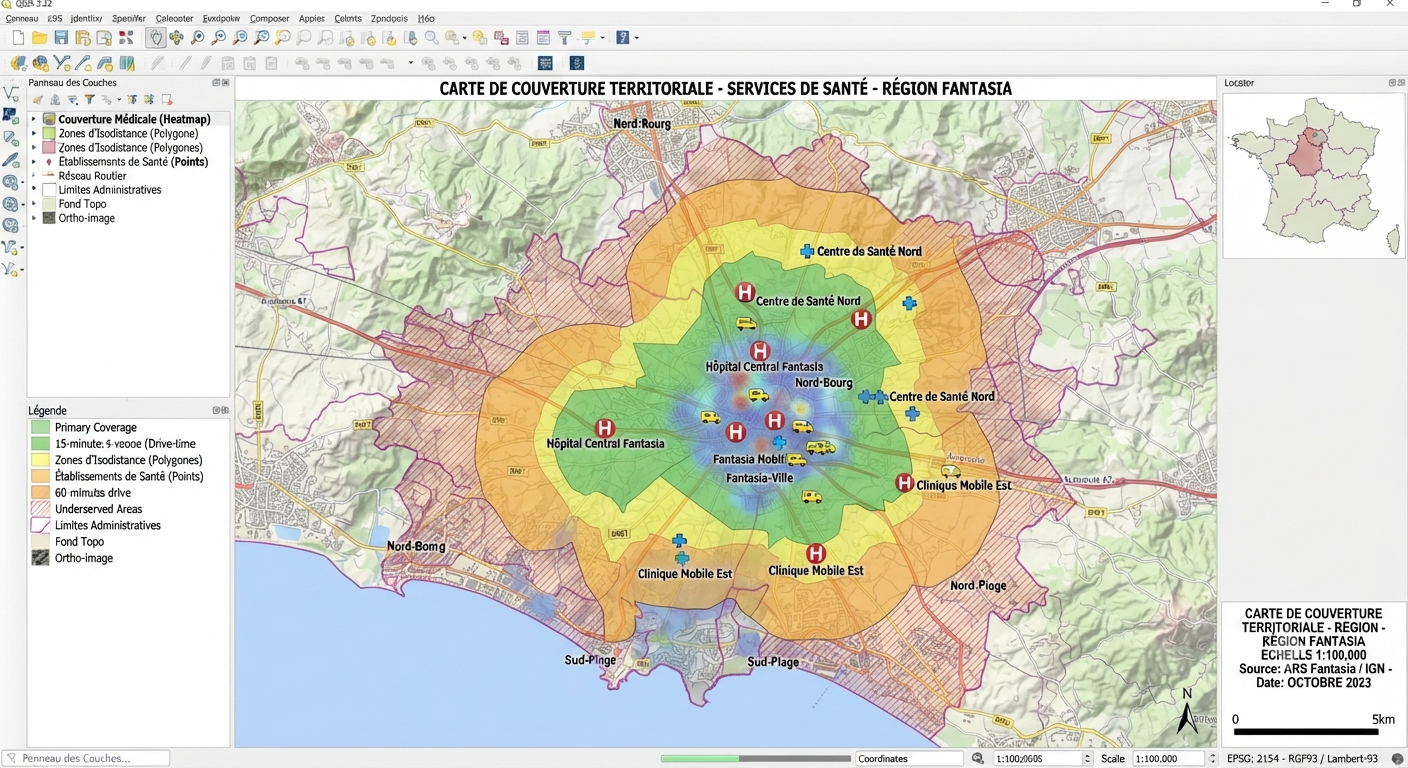This screenshot has height=768, width=1408.
Task: Click the blue feather line icon in left toolbar
Action: [x=12, y=160]
